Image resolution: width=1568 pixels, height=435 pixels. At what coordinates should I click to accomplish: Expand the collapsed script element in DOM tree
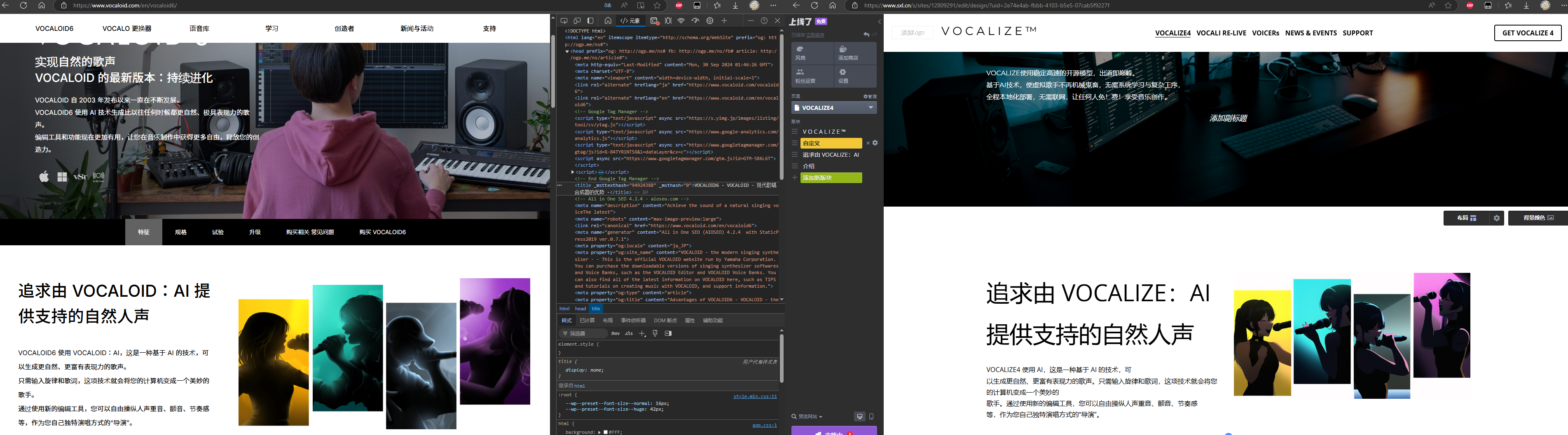tap(573, 172)
